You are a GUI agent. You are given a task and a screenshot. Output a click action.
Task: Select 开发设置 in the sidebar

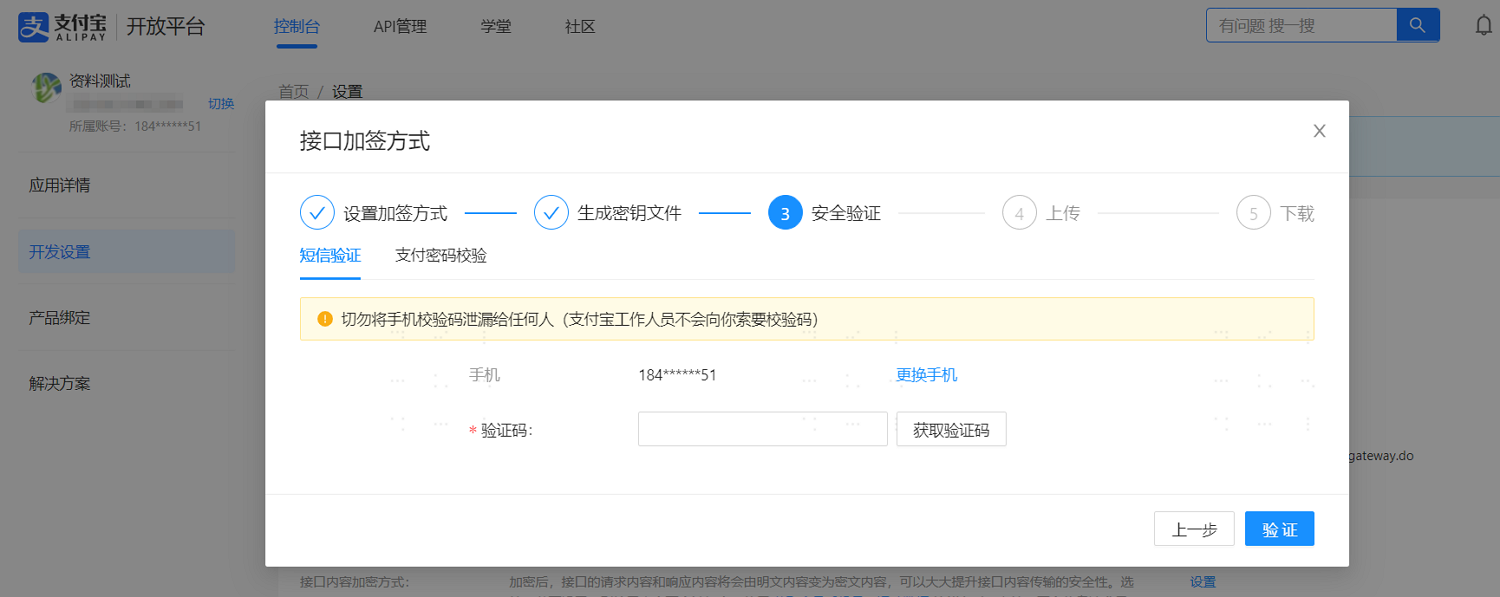coord(127,252)
